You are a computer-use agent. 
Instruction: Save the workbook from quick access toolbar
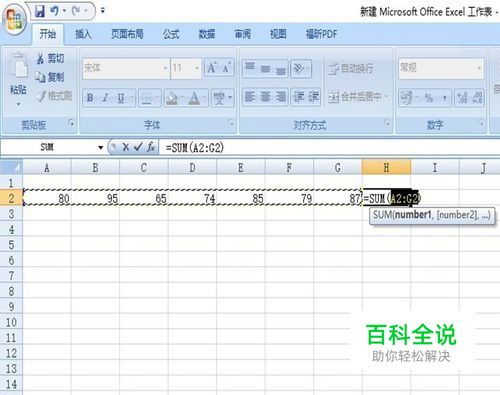click(40, 11)
